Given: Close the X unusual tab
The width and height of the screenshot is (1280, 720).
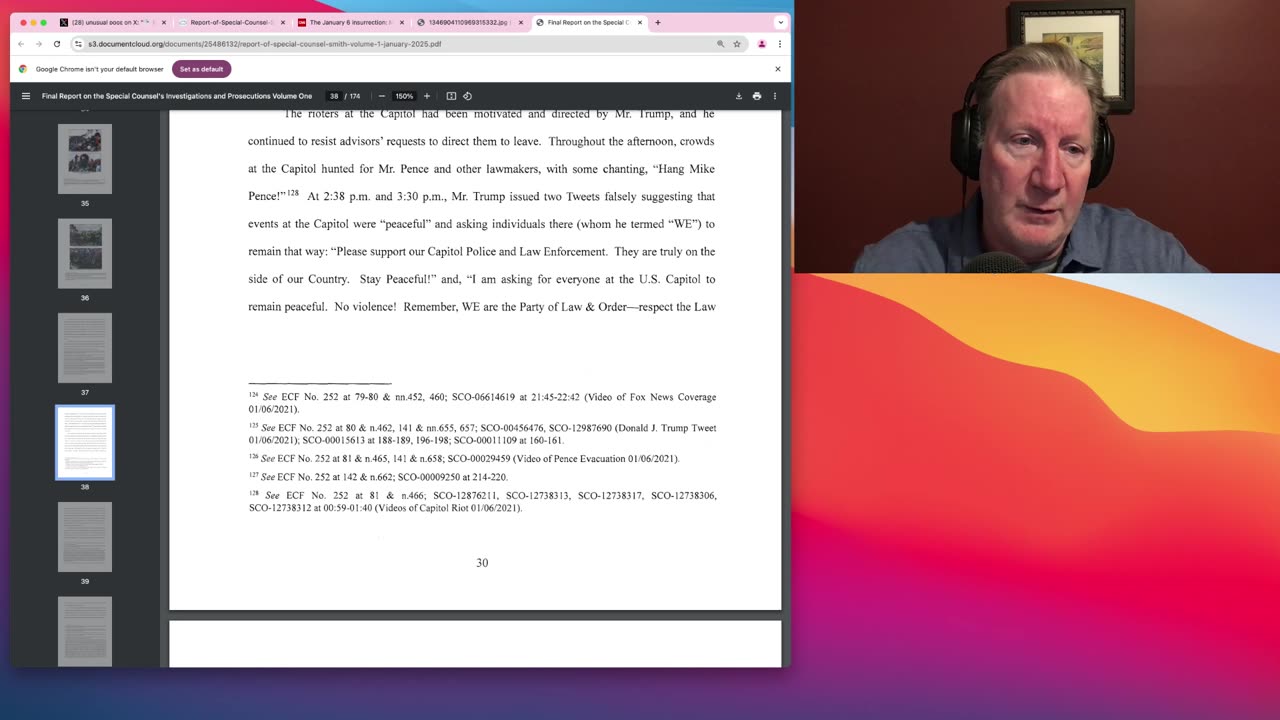Looking at the screenshot, I should click(164, 22).
